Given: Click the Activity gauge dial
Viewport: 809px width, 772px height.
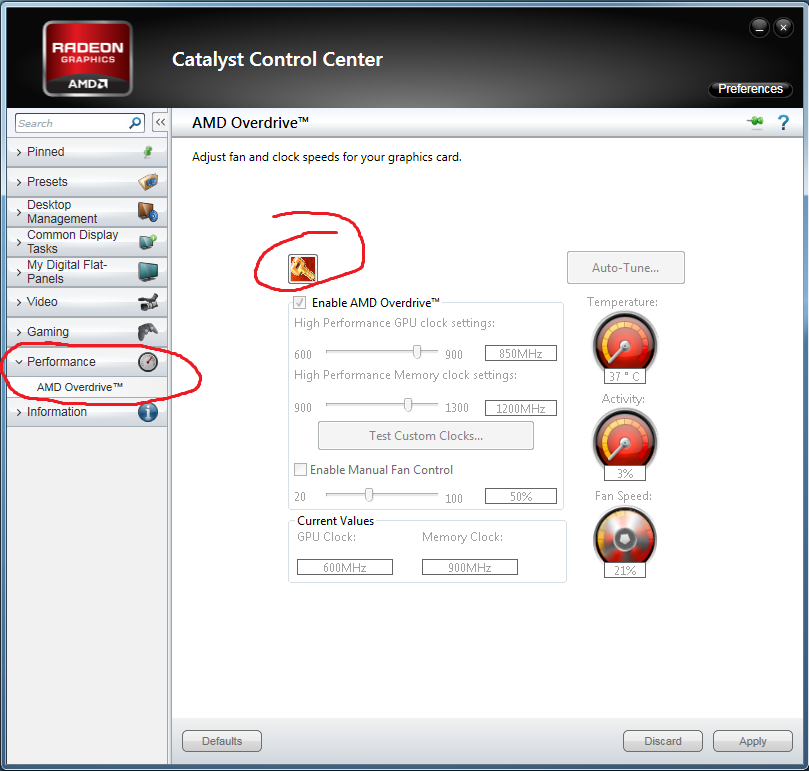Looking at the screenshot, I should [x=625, y=439].
